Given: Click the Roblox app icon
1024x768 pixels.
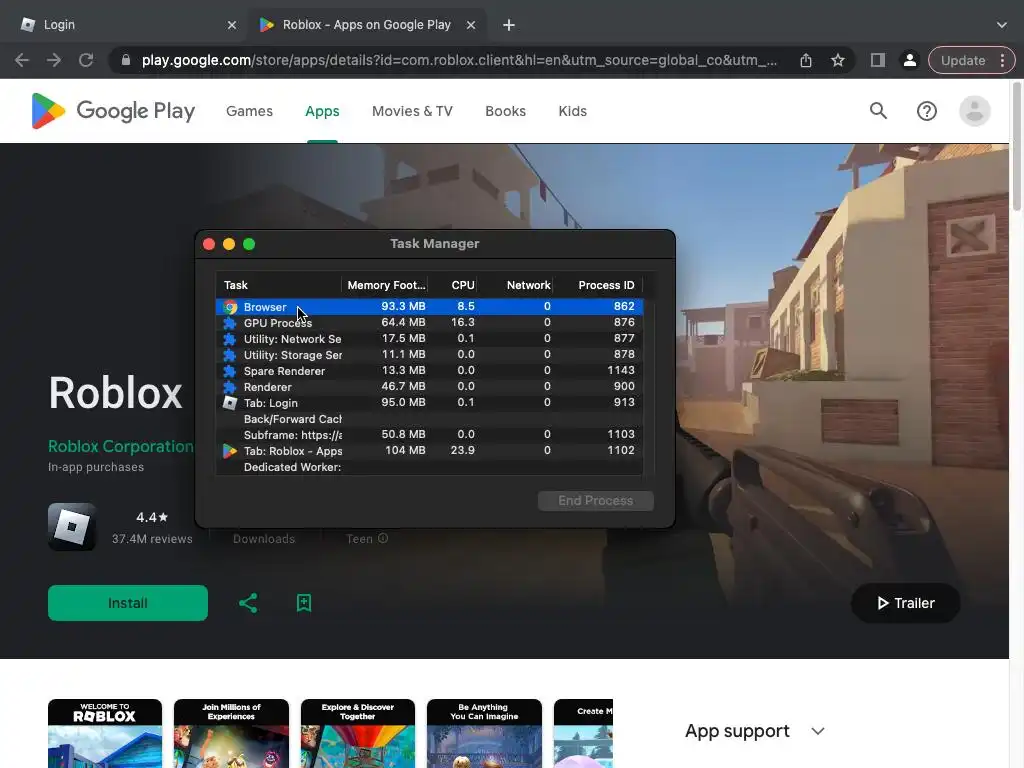Looking at the screenshot, I should pos(72,526).
